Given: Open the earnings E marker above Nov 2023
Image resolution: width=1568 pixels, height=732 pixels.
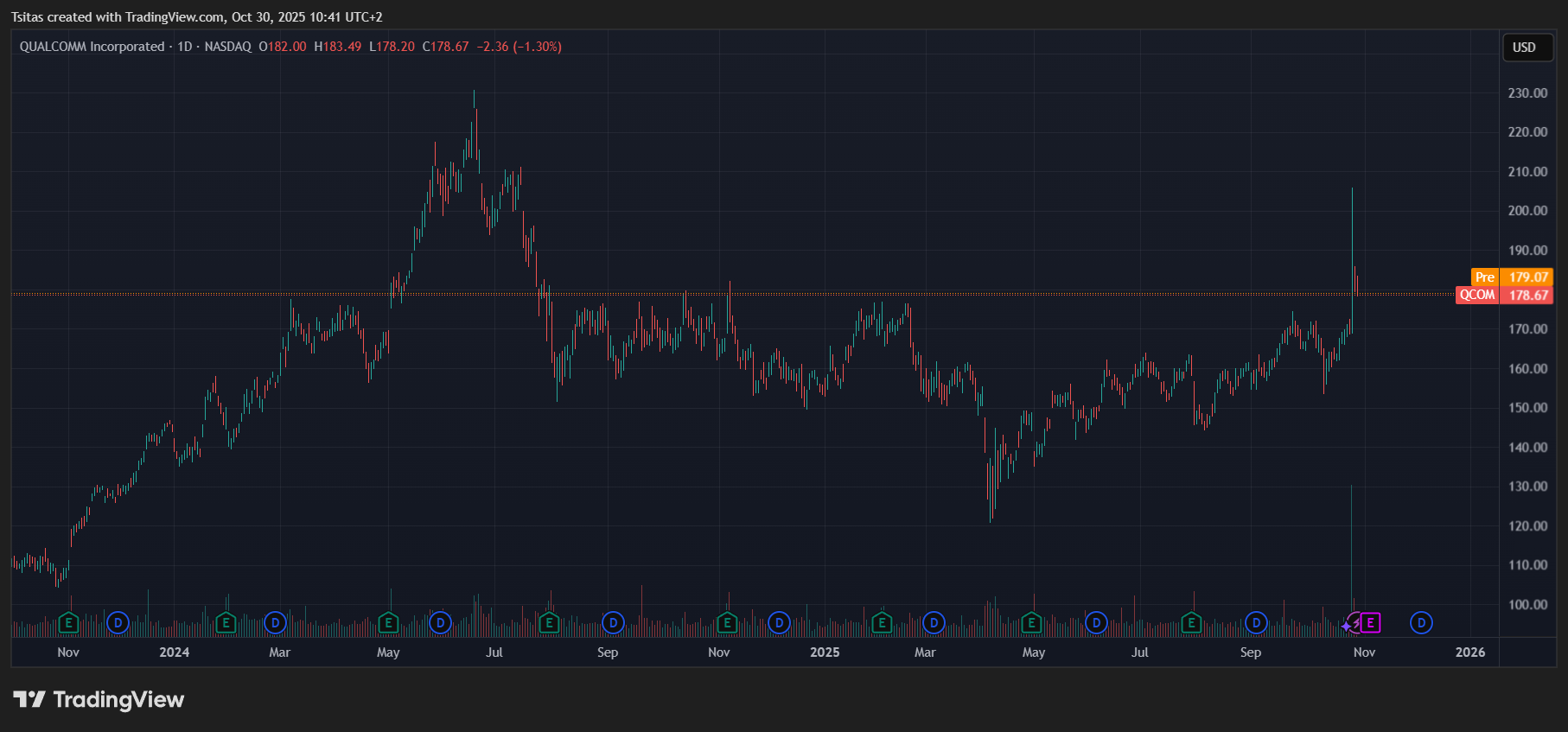Looking at the screenshot, I should point(68,622).
